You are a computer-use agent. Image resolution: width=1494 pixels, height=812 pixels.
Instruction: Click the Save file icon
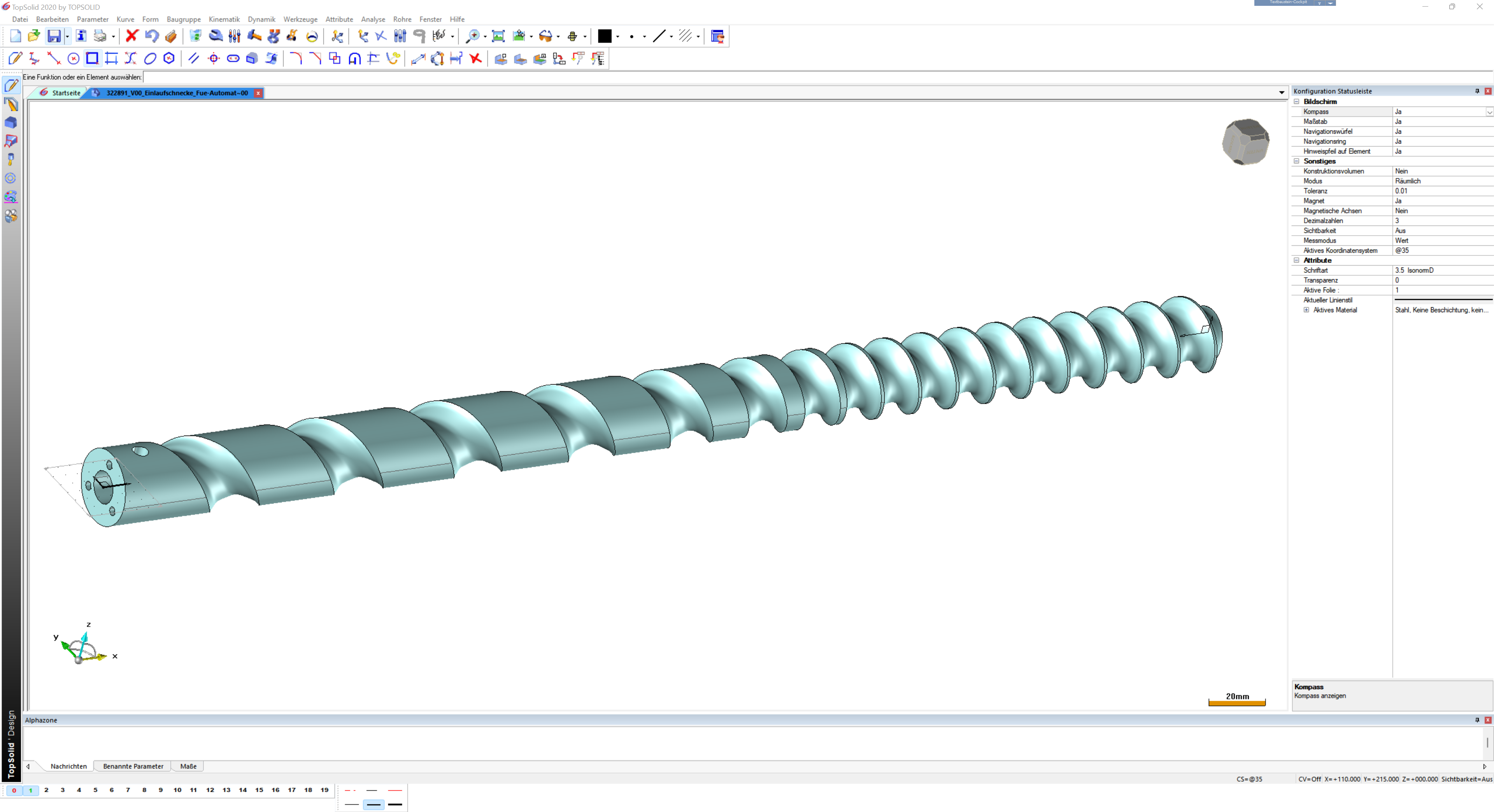pyautogui.click(x=53, y=37)
